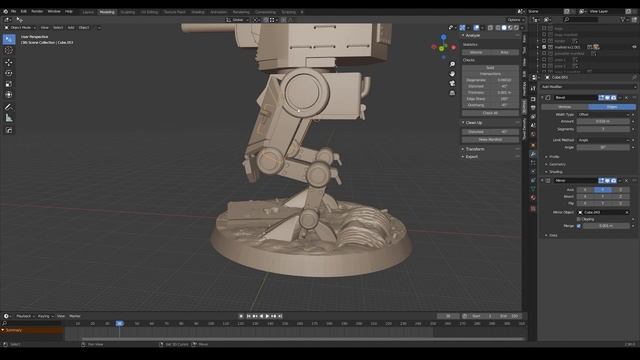640x360 pixels.
Task: Open the Blender logo menu
Action: point(5,11)
